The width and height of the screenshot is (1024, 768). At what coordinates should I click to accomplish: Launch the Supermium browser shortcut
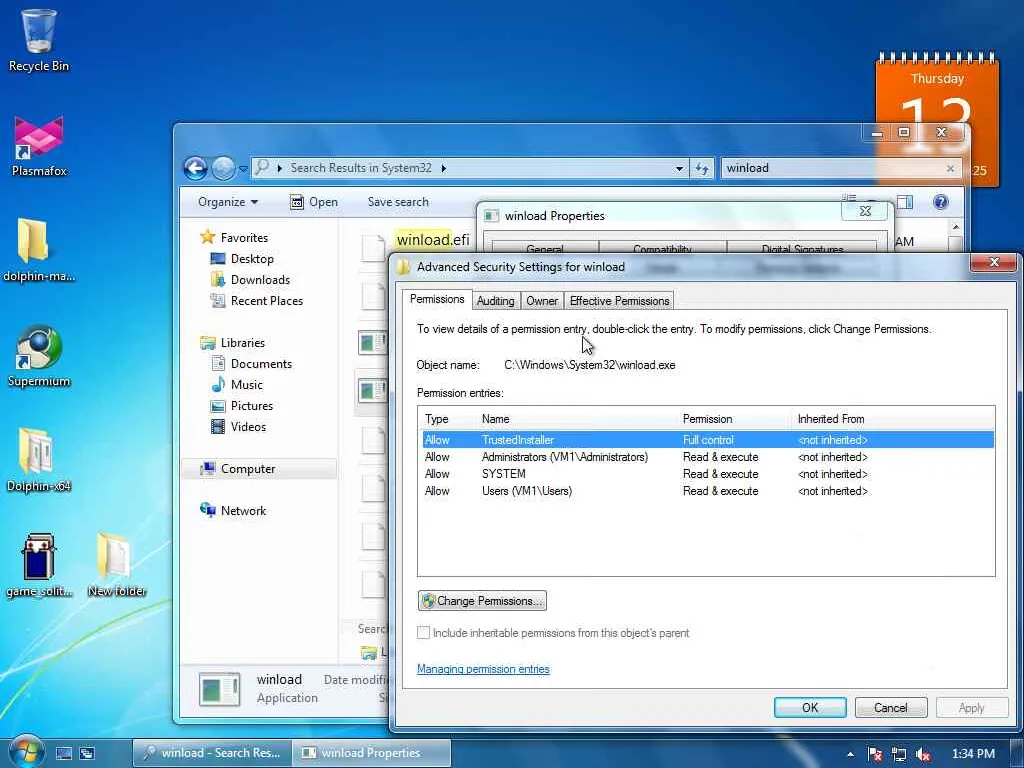tap(39, 356)
